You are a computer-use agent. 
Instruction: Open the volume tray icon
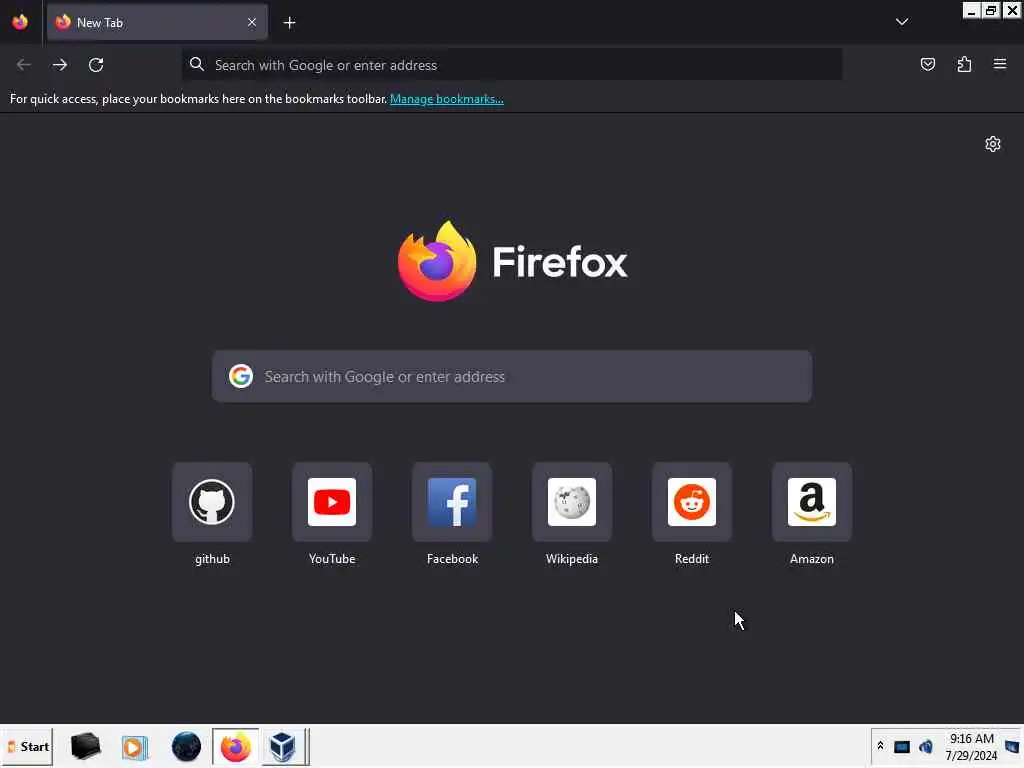click(926, 746)
